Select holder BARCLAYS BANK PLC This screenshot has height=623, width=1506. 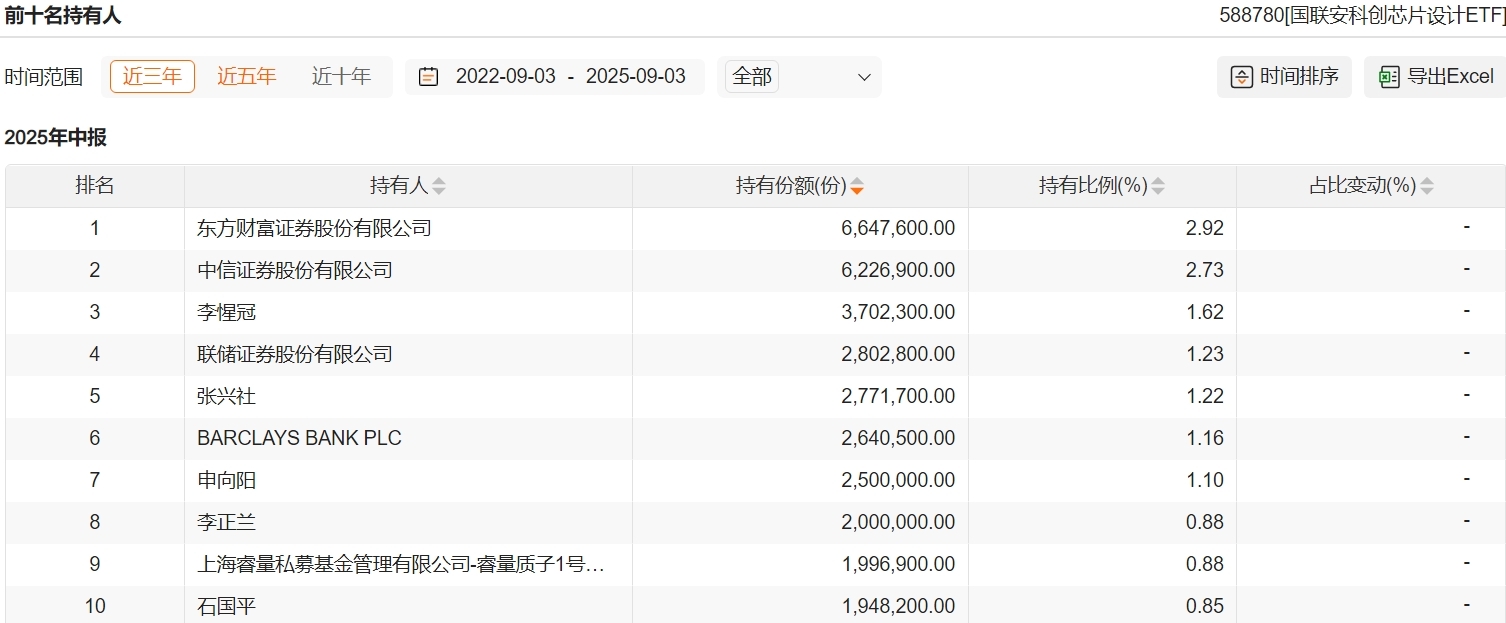pos(299,438)
